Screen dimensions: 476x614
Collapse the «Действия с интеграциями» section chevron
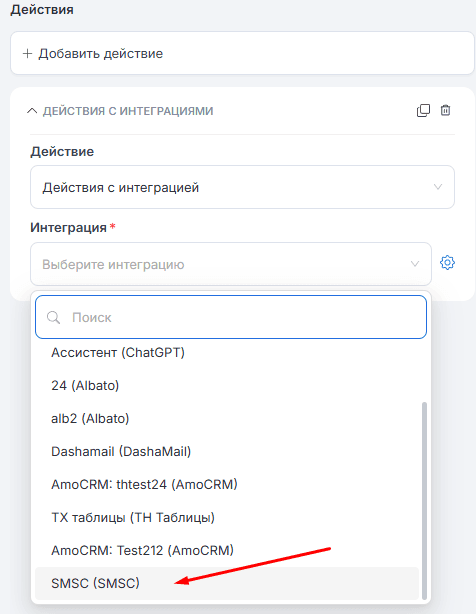click(x=32, y=111)
